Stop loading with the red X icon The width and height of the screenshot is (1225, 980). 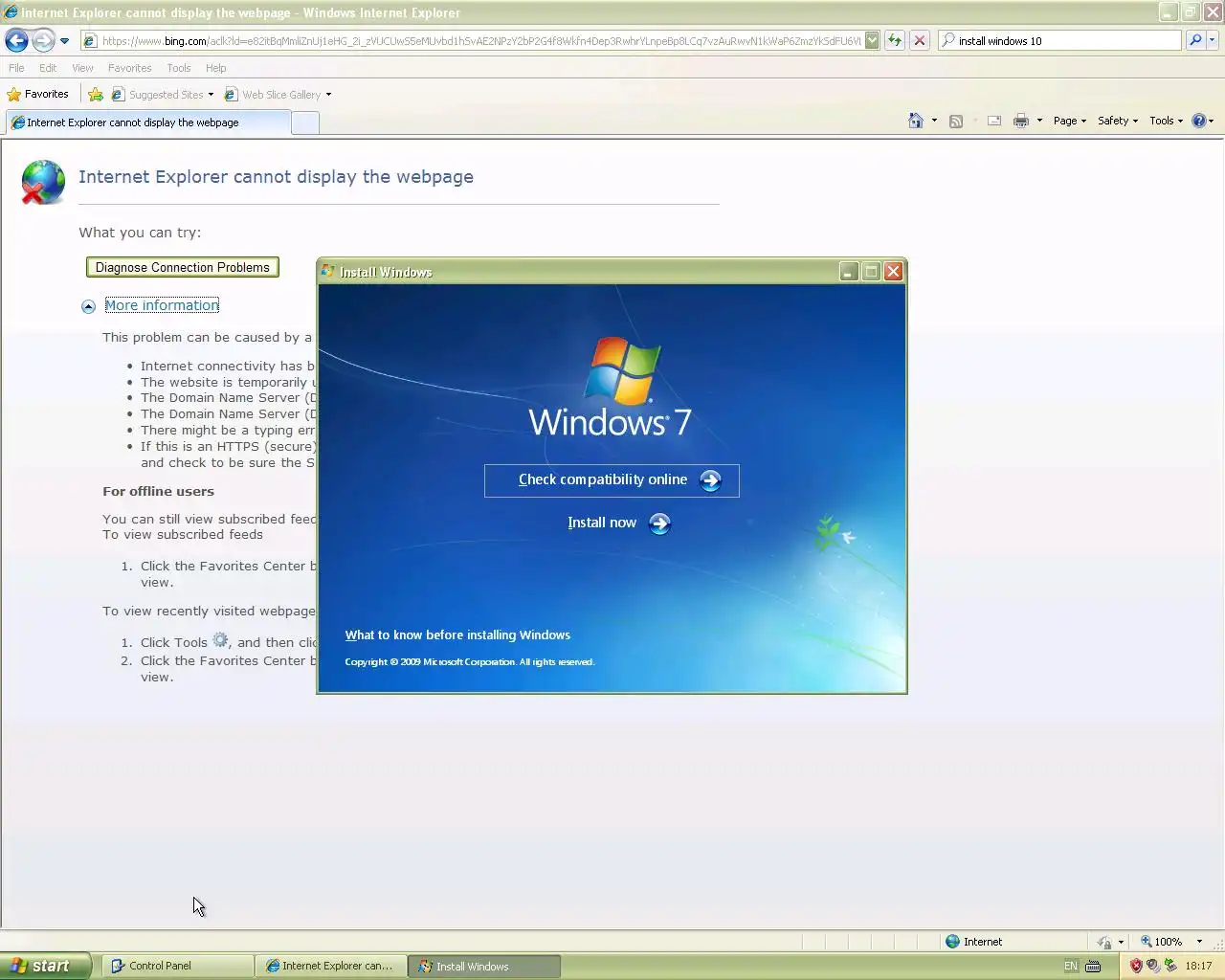(x=920, y=40)
